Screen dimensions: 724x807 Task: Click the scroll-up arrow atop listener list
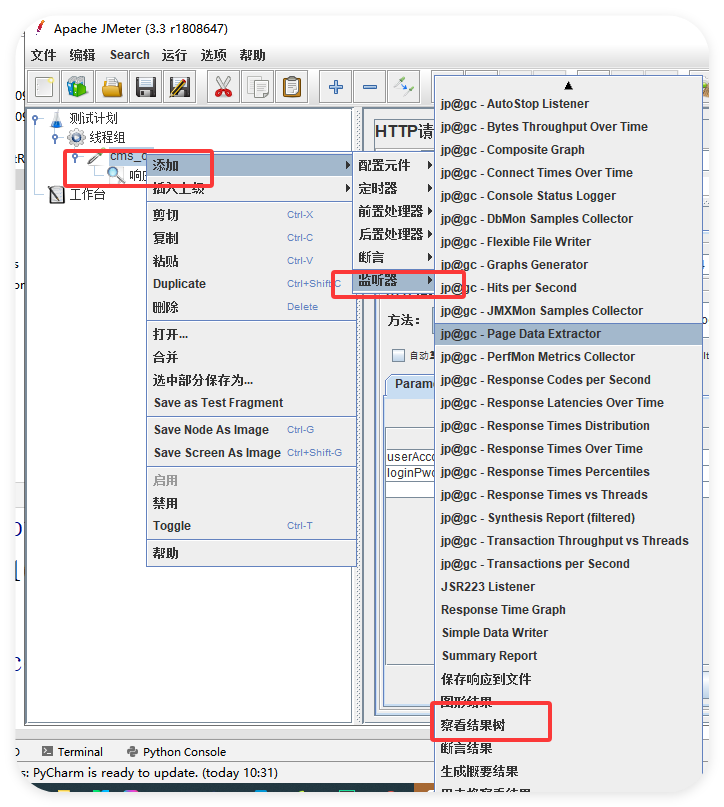(x=568, y=85)
